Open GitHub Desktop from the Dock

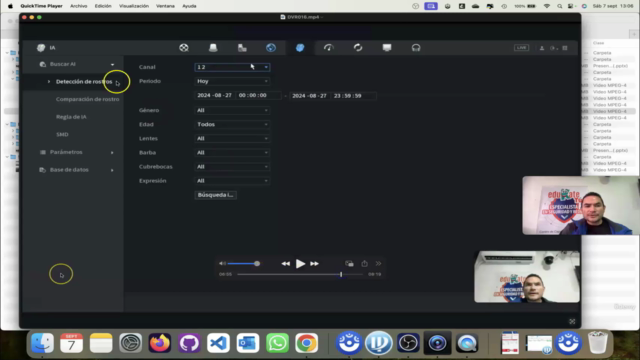tap(189, 343)
